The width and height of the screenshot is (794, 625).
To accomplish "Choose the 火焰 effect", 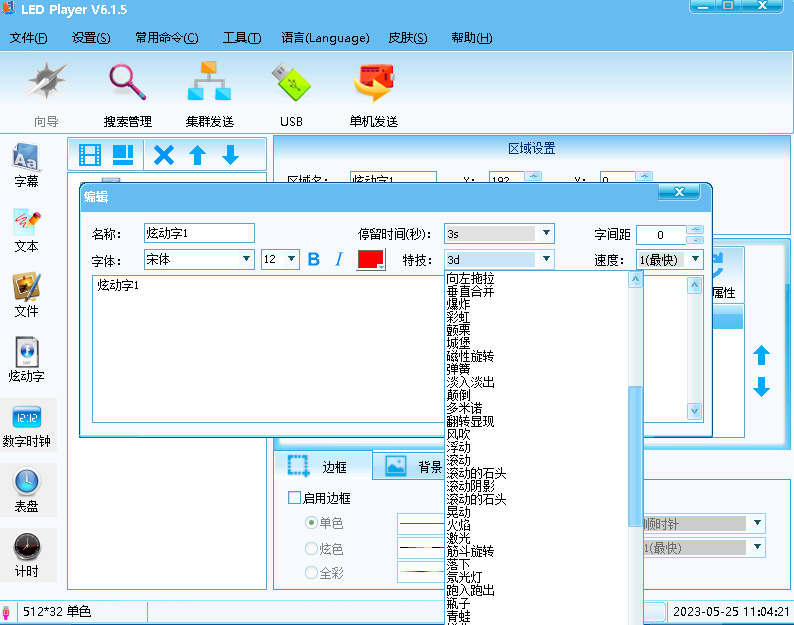I will point(458,525).
